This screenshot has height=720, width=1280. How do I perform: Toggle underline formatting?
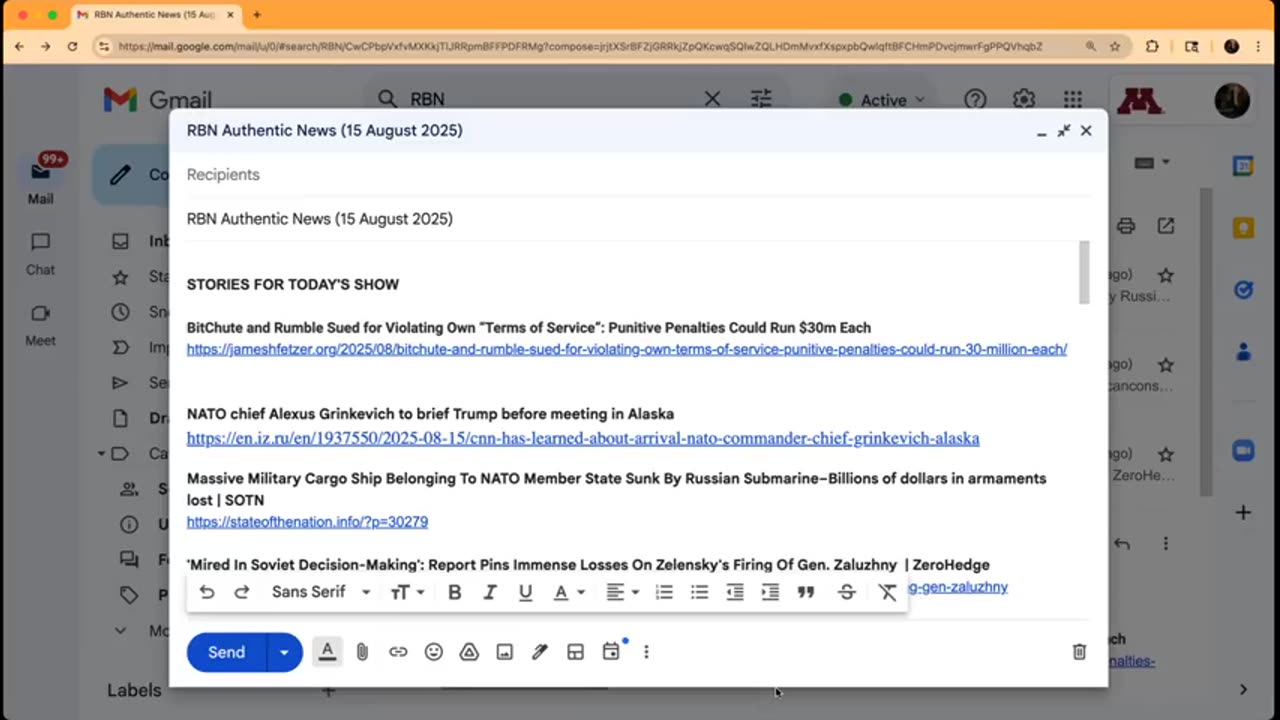525,592
